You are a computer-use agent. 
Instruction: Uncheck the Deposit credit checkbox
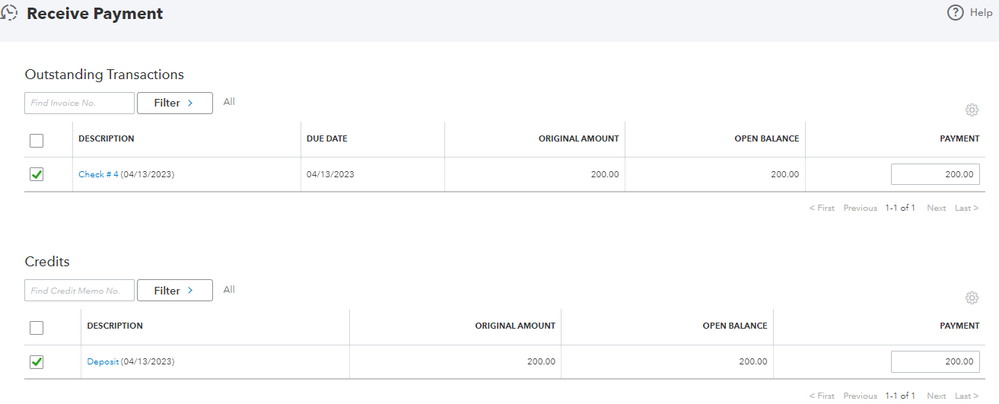(37, 362)
